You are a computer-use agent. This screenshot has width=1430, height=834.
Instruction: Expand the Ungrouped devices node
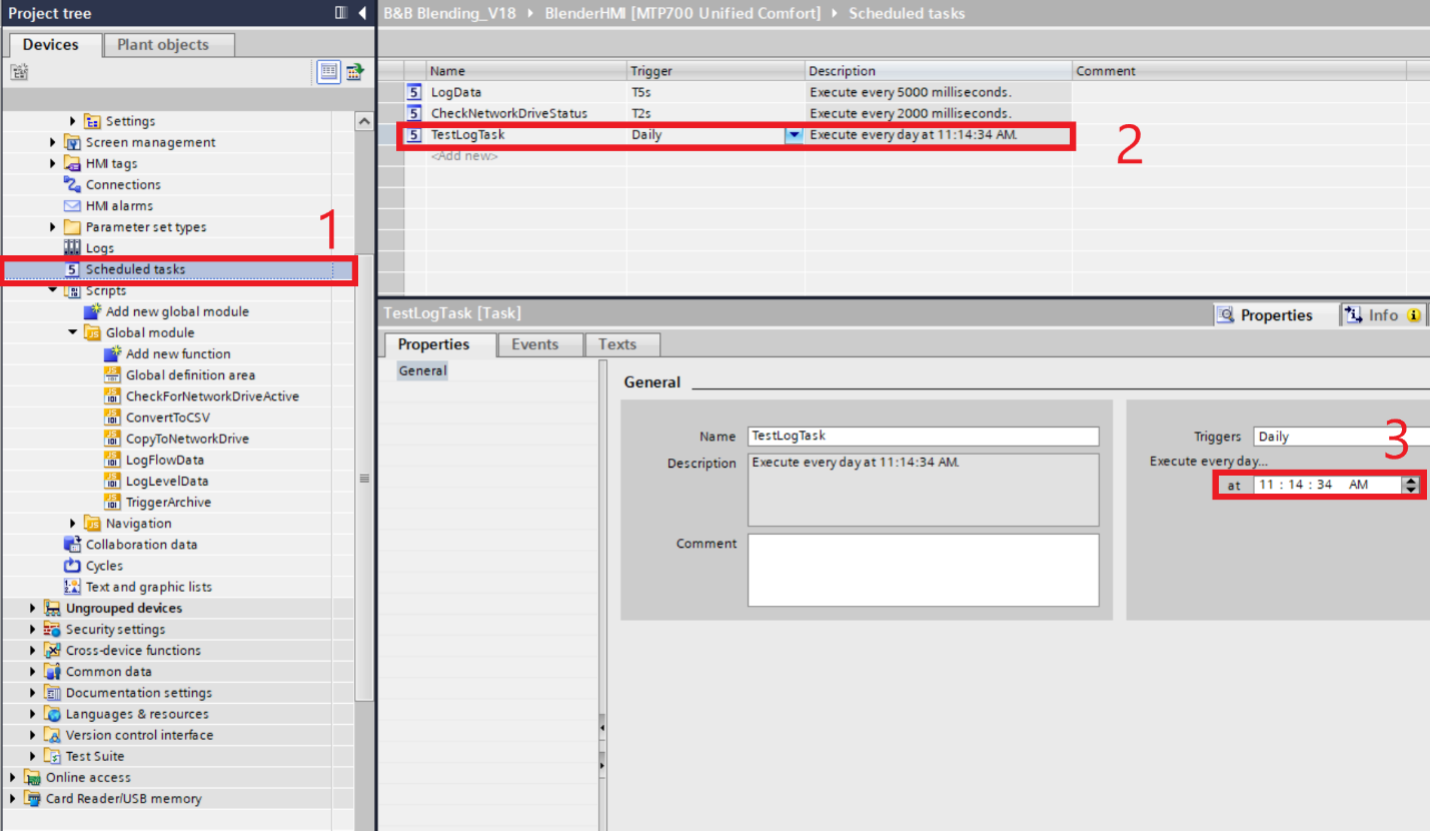tap(33, 608)
